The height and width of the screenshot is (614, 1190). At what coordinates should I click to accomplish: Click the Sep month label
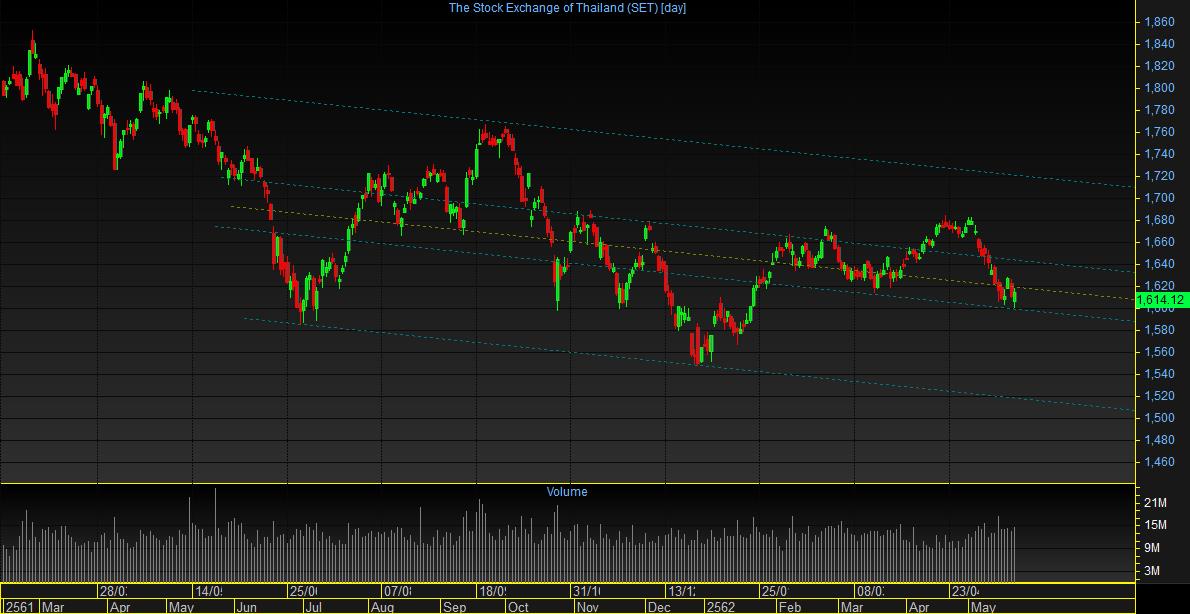(455, 607)
